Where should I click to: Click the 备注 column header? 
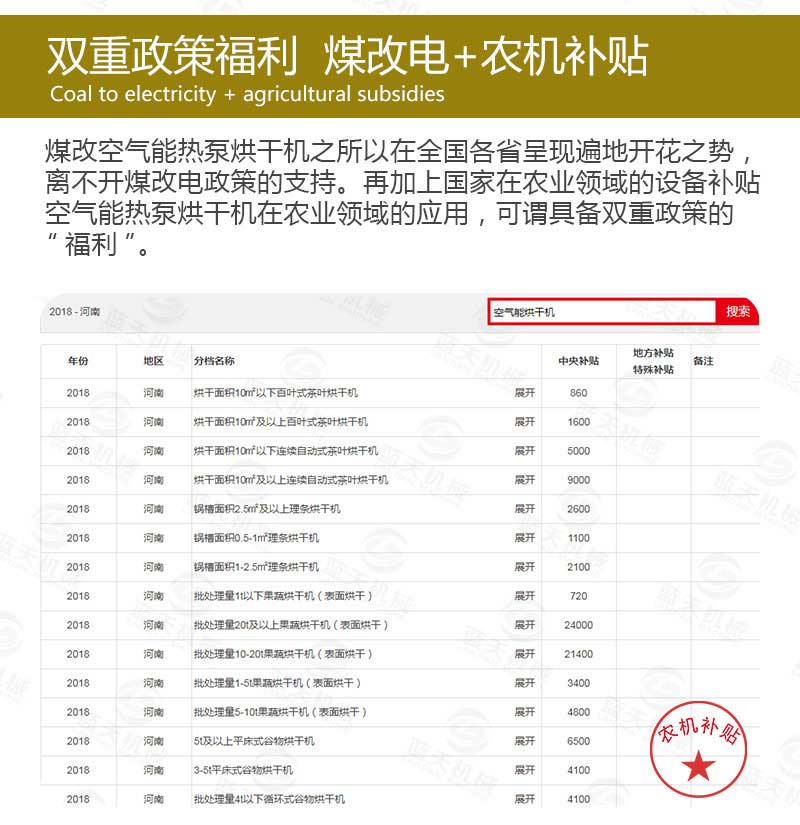(705, 362)
